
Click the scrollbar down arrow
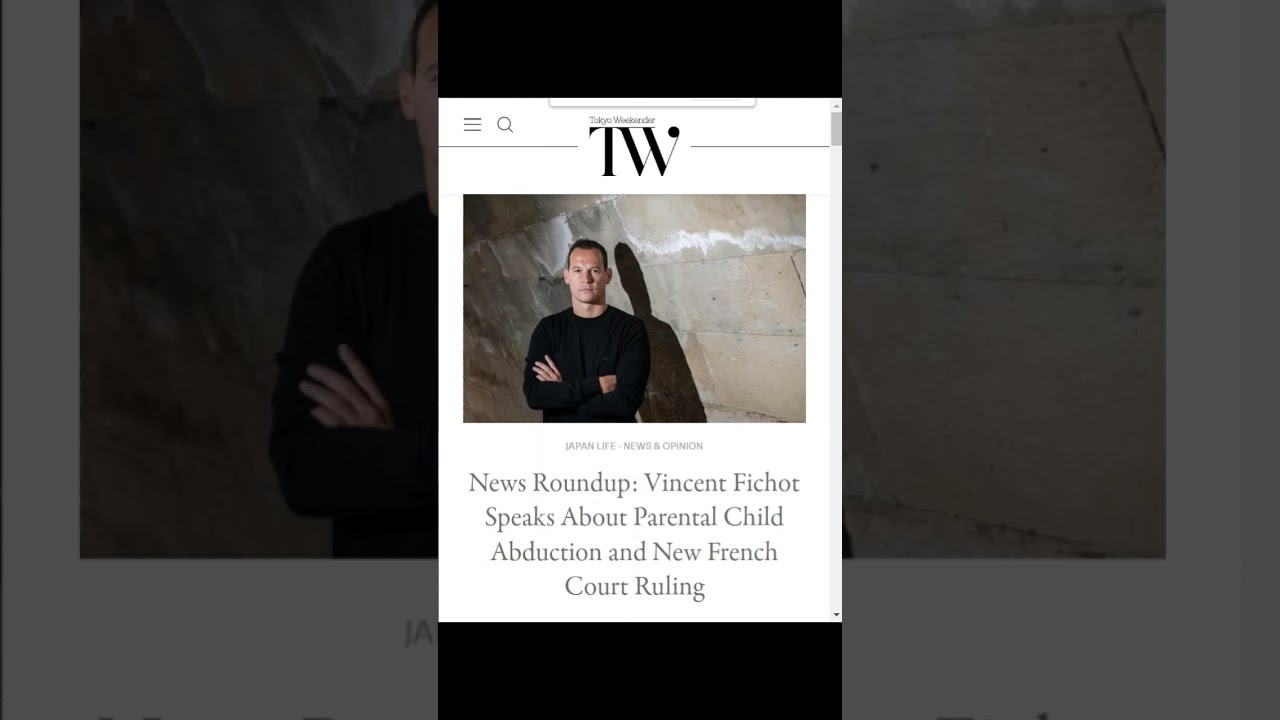click(836, 615)
